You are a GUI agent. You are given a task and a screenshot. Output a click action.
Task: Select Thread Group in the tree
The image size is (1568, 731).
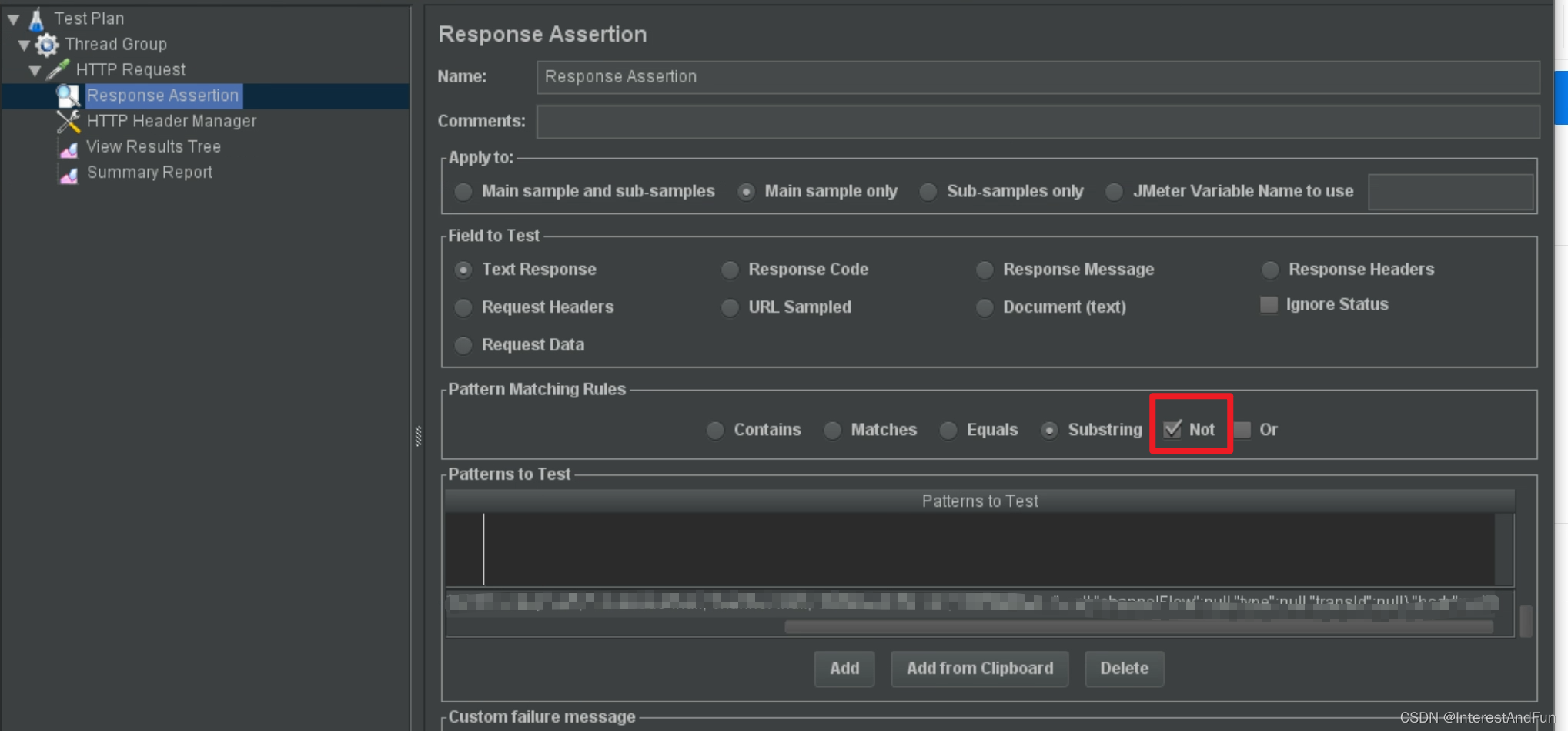(x=115, y=44)
